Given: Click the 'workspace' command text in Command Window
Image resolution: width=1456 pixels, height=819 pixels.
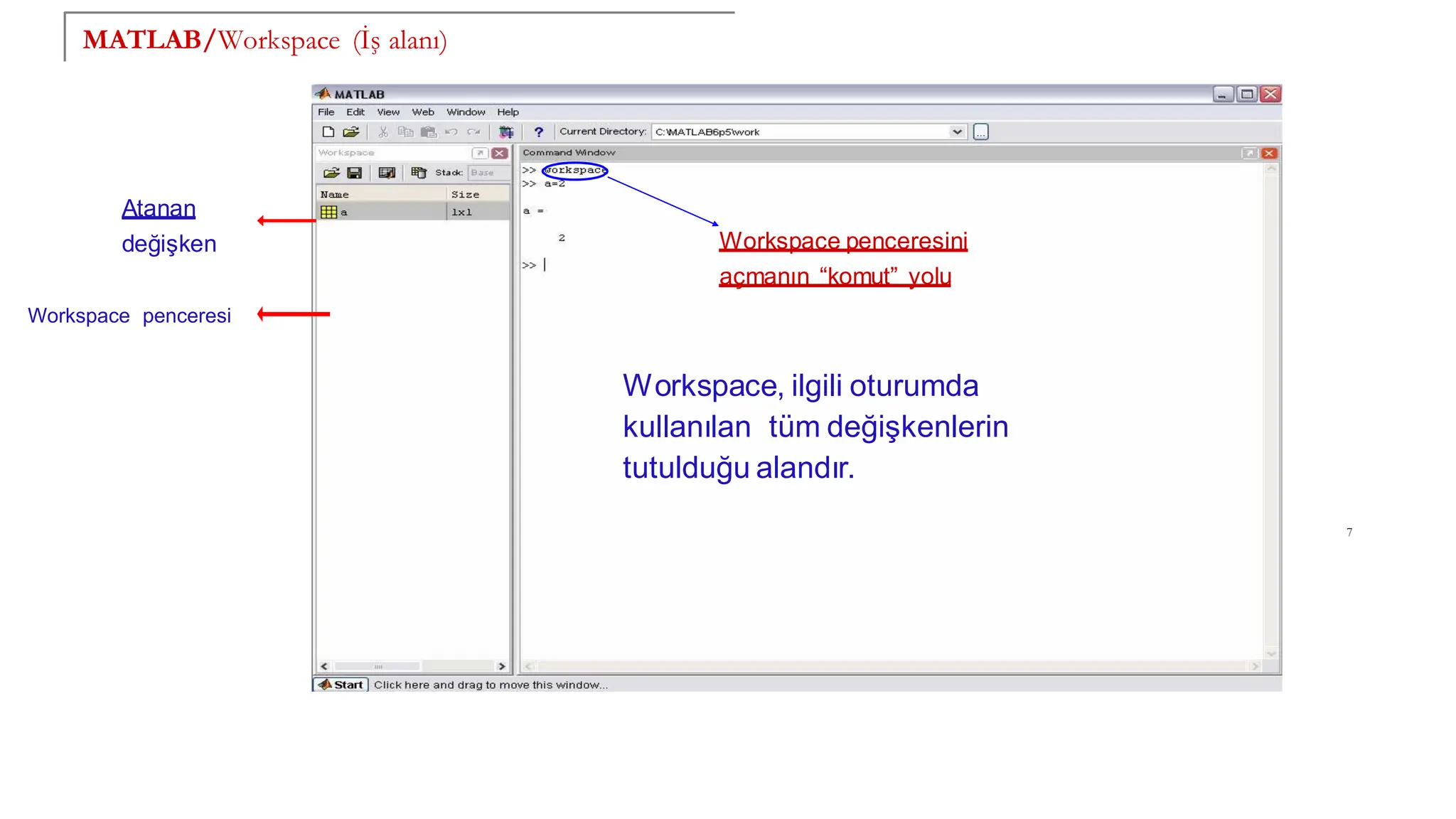Looking at the screenshot, I should 574,171.
